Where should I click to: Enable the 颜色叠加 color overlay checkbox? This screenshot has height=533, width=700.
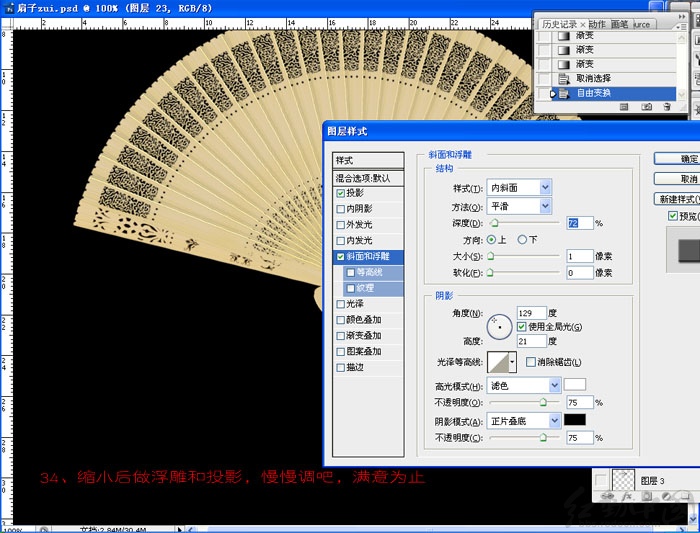coord(341,320)
